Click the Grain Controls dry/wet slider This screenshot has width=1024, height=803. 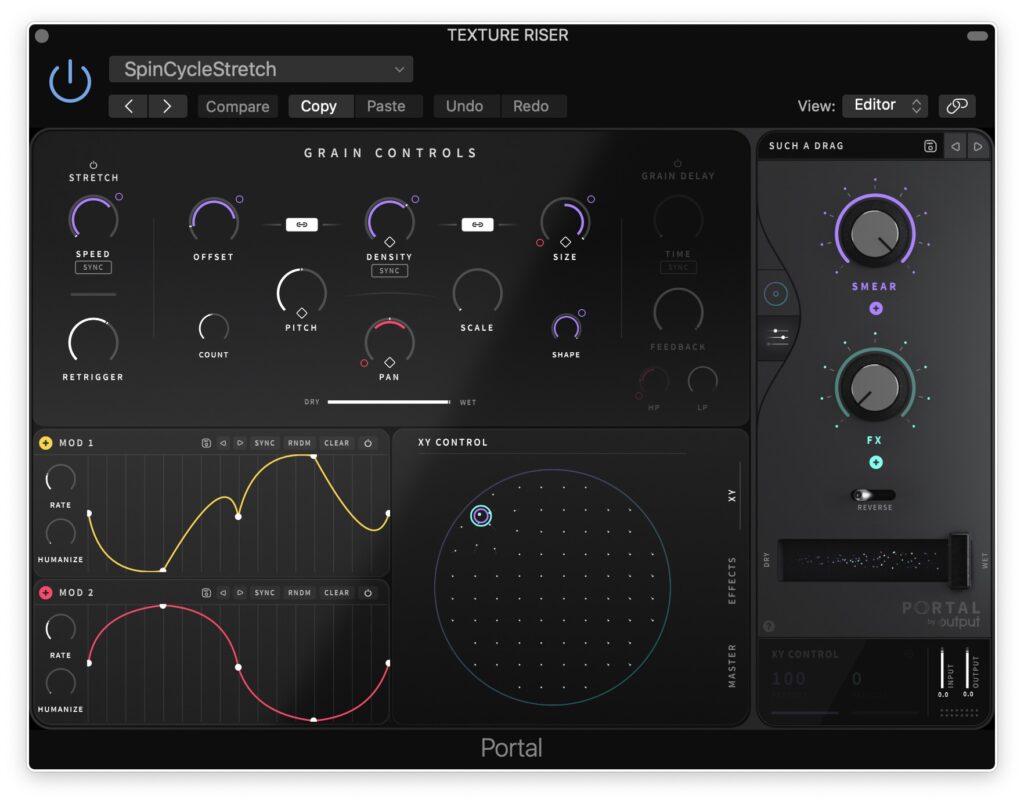(x=389, y=402)
